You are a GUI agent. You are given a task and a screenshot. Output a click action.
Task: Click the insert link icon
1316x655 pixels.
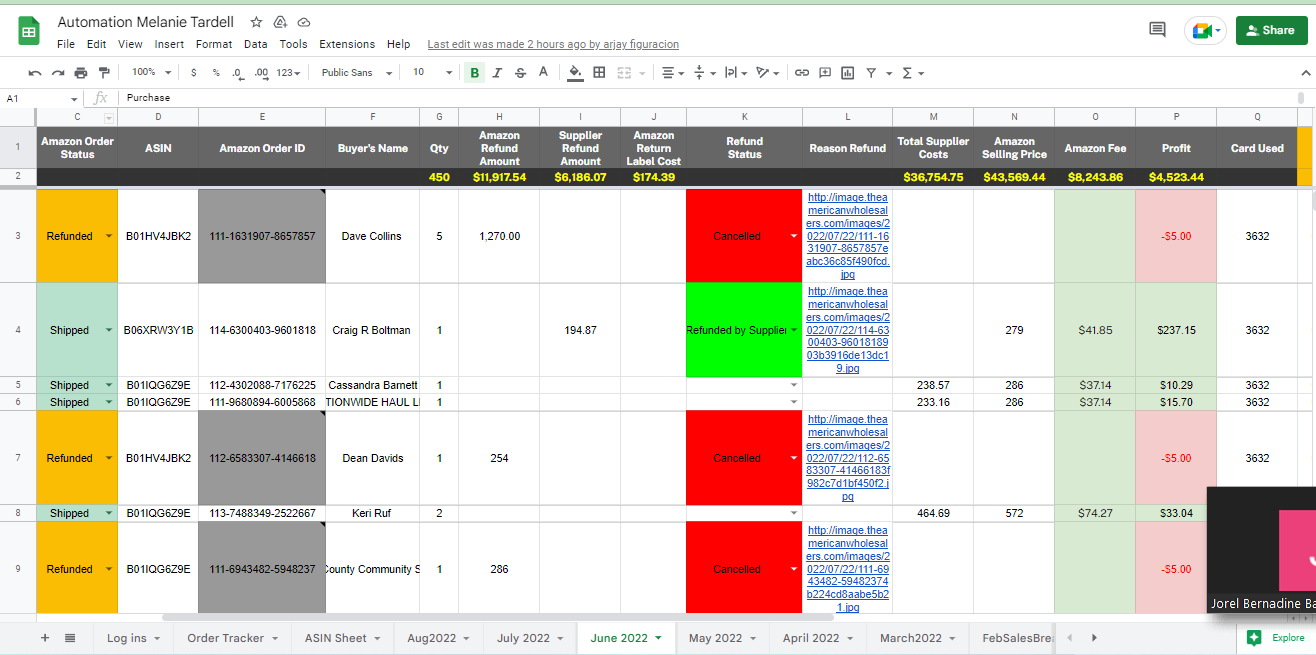pos(802,73)
